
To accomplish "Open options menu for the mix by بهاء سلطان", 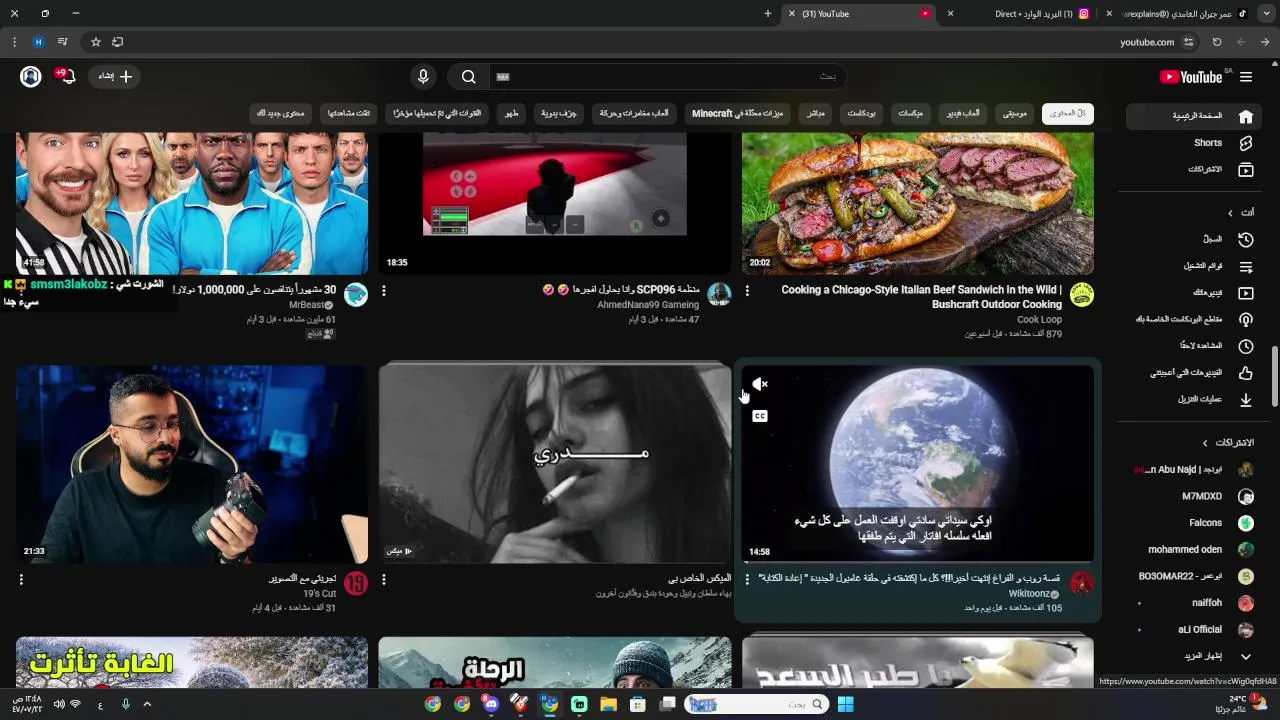I will [x=384, y=579].
